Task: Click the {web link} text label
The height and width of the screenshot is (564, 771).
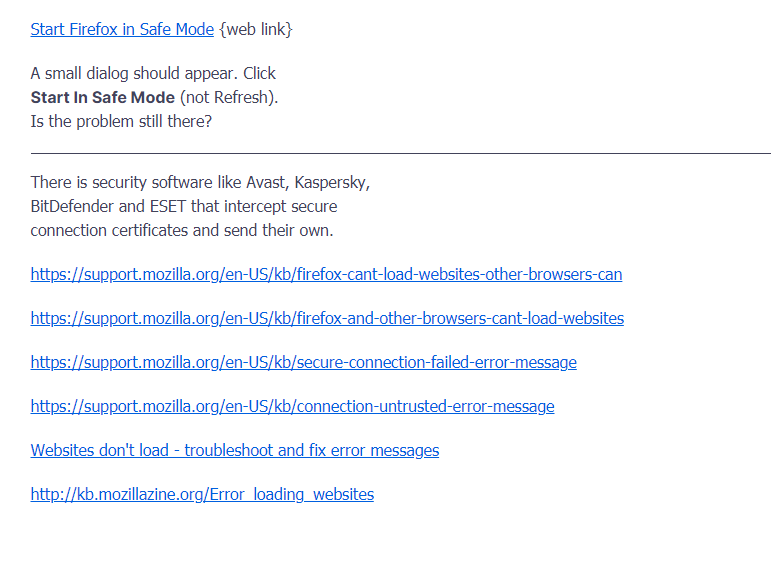Action: tap(255, 30)
